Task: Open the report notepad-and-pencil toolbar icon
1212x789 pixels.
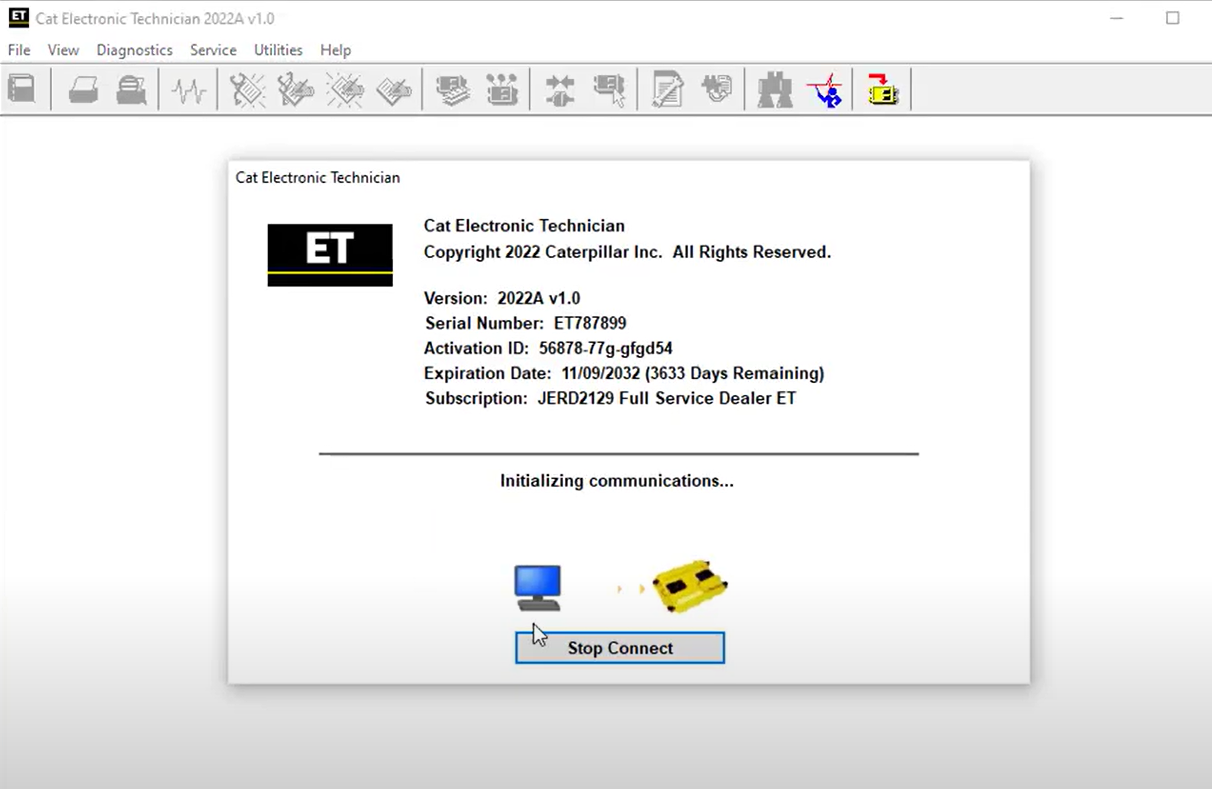Action: click(x=667, y=90)
